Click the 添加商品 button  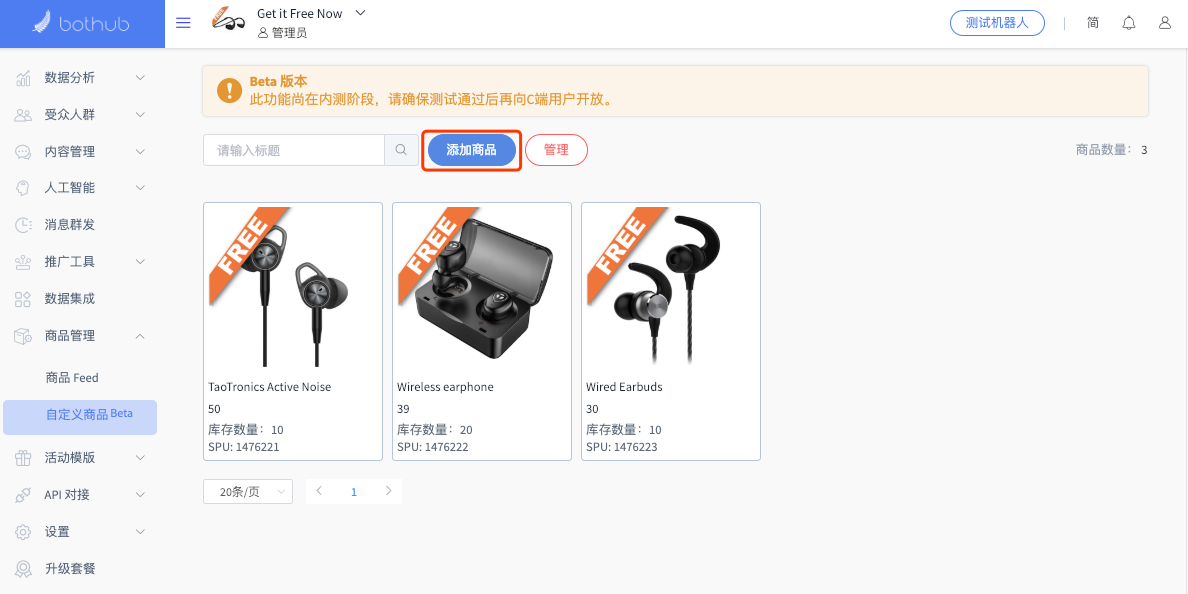[471, 150]
